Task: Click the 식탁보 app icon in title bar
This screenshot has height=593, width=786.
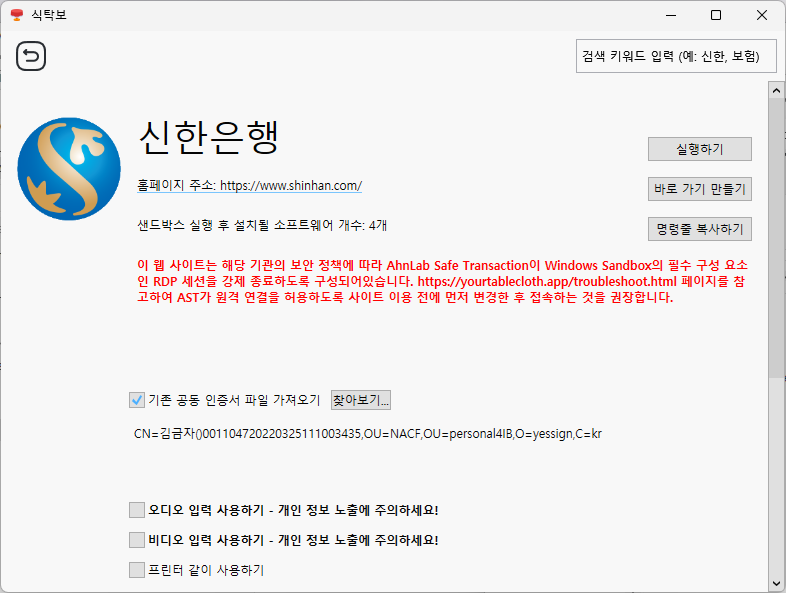Action: (x=17, y=15)
